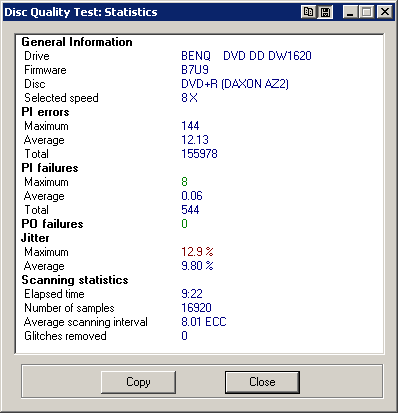Click jitter maximum value 12.9 %
The height and width of the screenshot is (413, 398).
pos(197,252)
